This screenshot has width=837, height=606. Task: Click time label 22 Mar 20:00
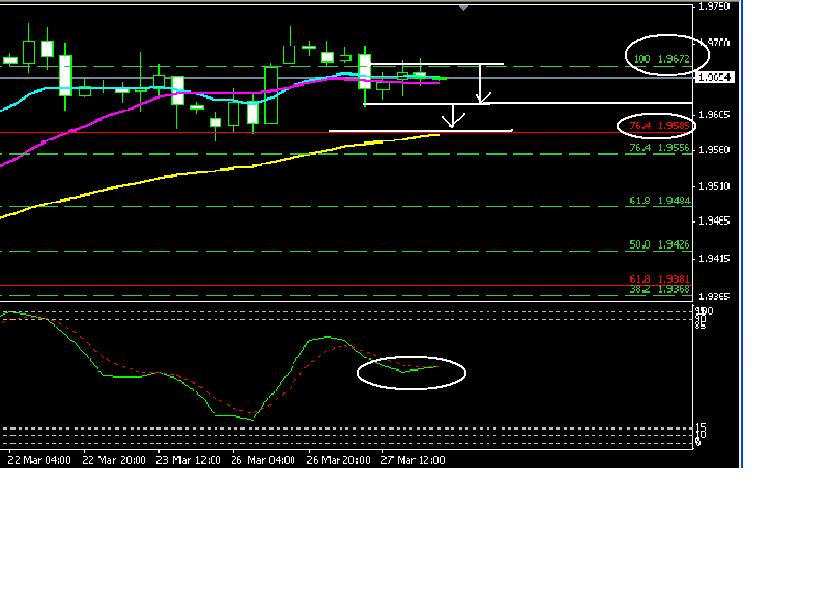click(x=114, y=460)
